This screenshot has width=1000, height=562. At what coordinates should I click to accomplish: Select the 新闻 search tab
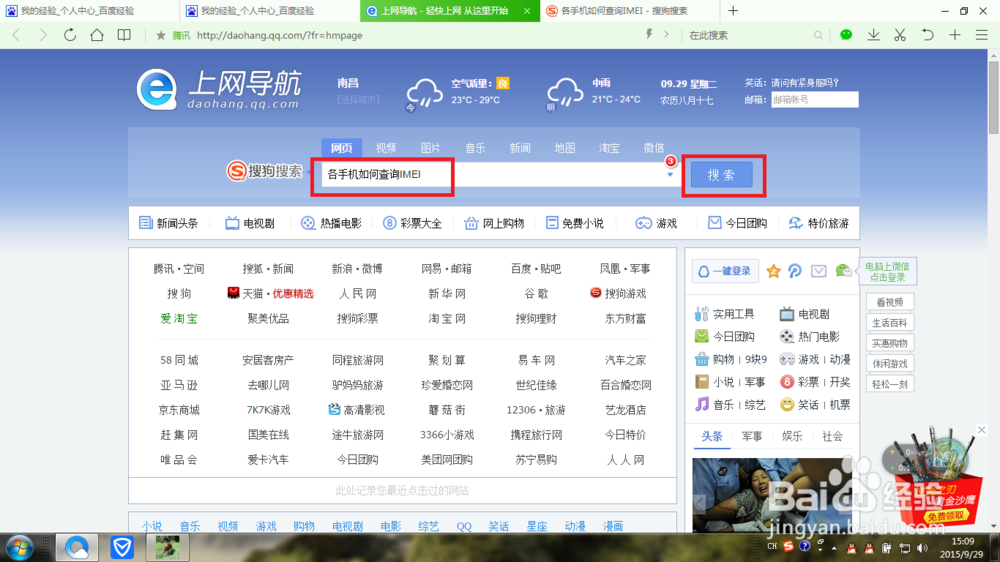point(520,148)
